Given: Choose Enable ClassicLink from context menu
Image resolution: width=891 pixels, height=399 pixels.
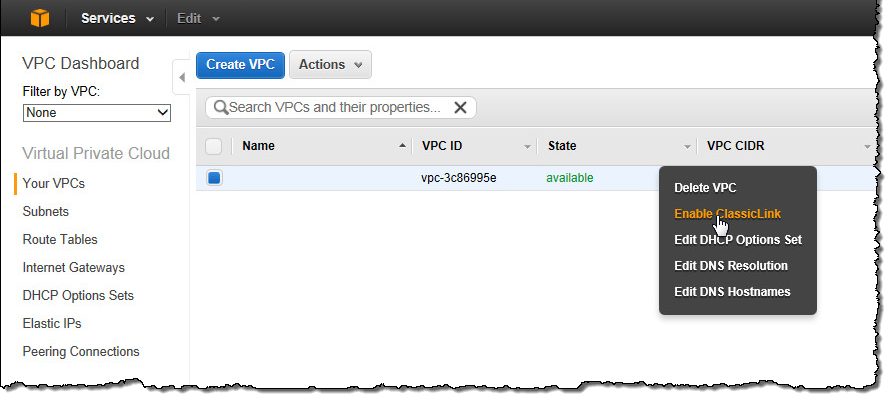Looking at the screenshot, I should pos(727,214).
